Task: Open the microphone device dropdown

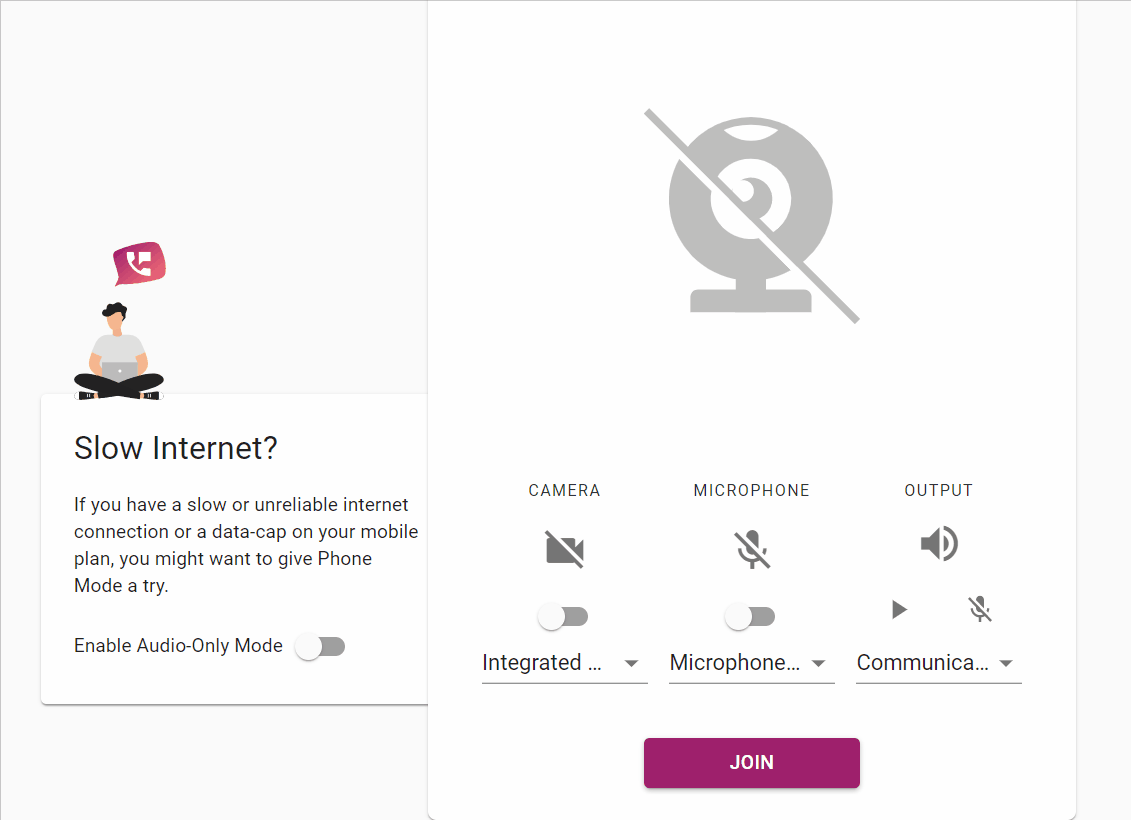Action: [x=818, y=663]
